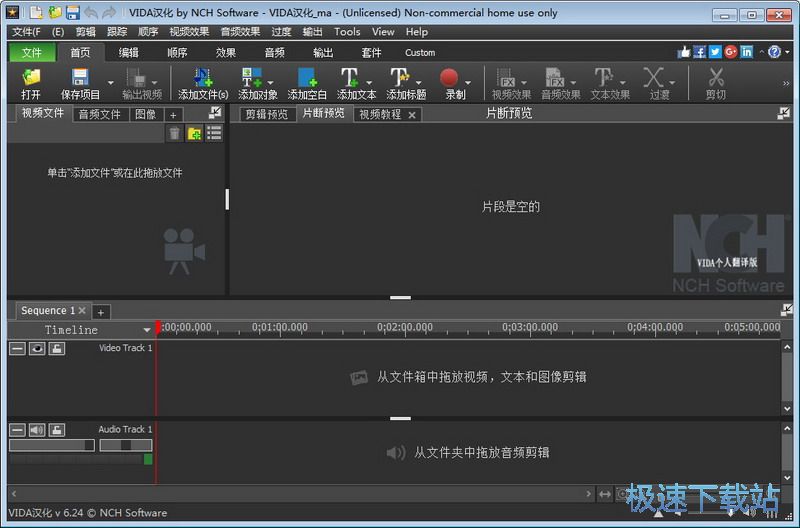The image size is (800, 528).
Task: Click the 打开 (Open) folder icon
Action: tap(31, 78)
